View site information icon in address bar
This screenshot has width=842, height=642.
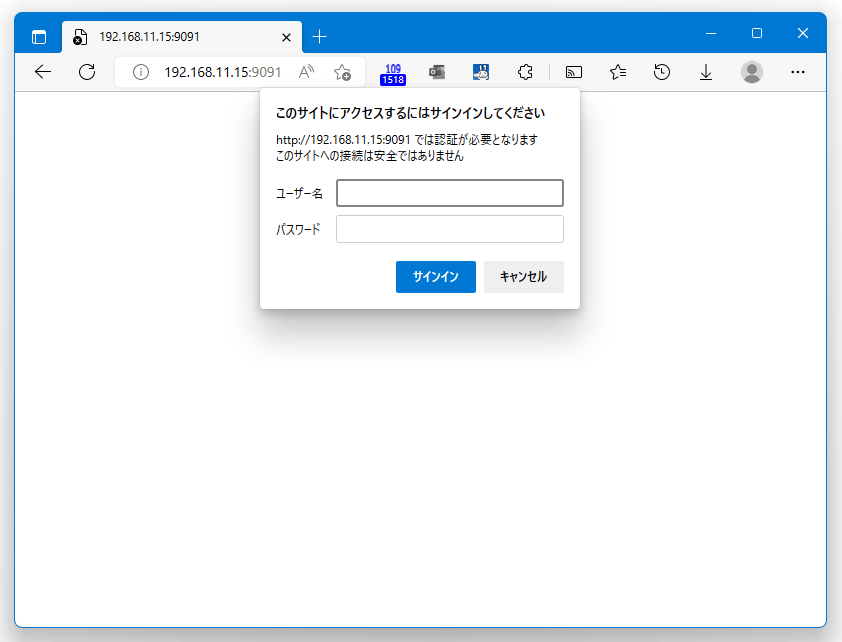tap(141, 72)
